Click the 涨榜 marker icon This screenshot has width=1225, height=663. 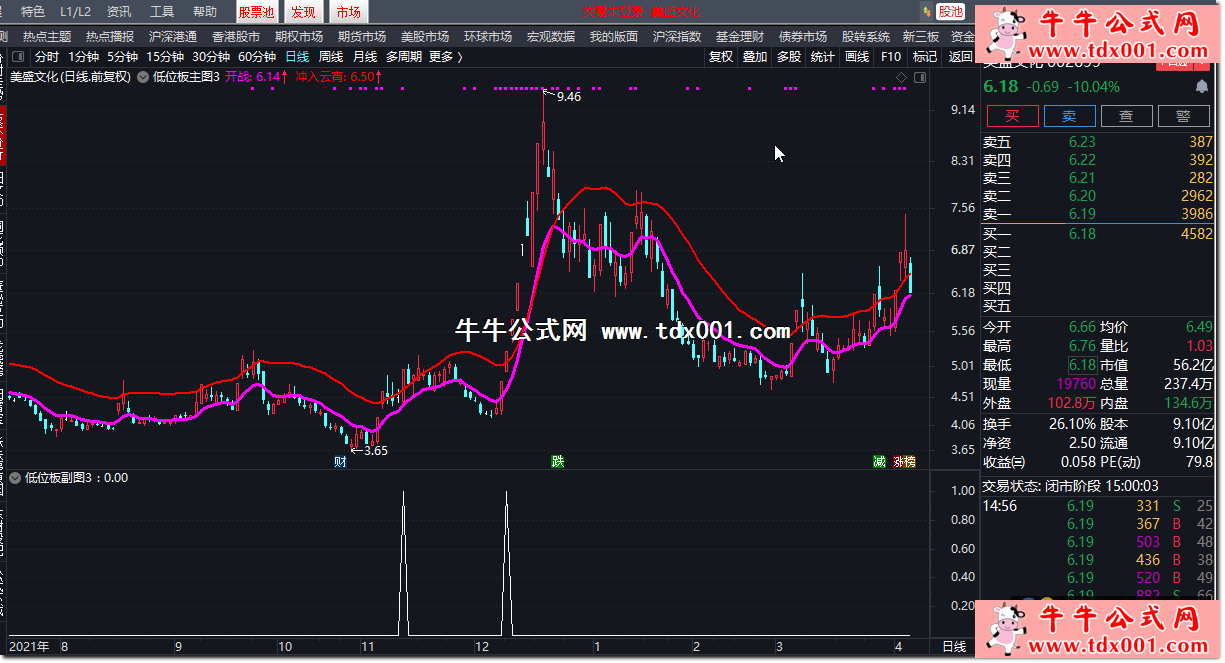pyautogui.click(x=904, y=461)
